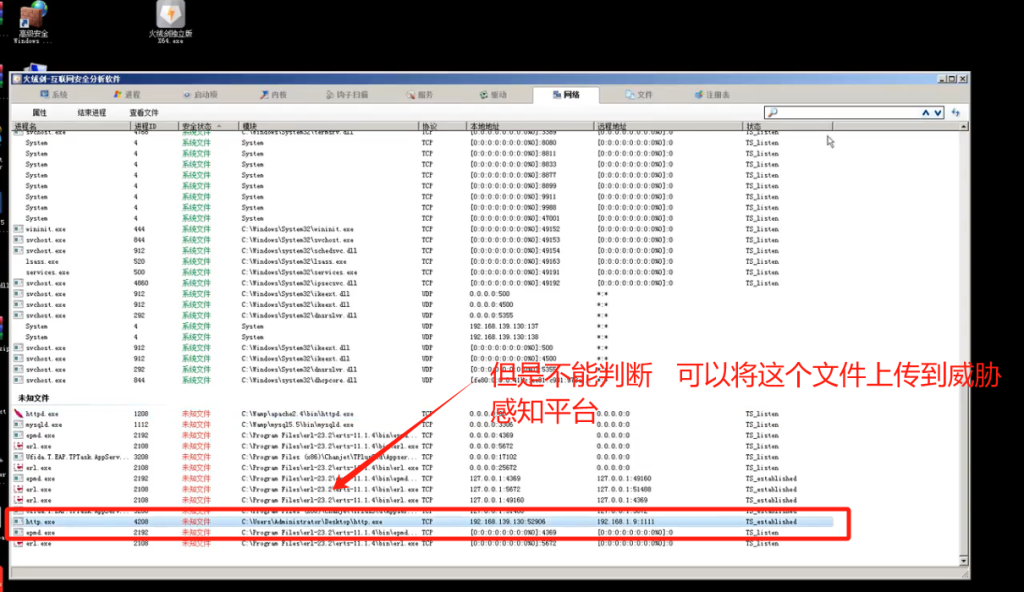Image resolution: width=1024 pixels, height=592 pixels.
Task: Jump to next search result arrow
Action: [938, 112]
